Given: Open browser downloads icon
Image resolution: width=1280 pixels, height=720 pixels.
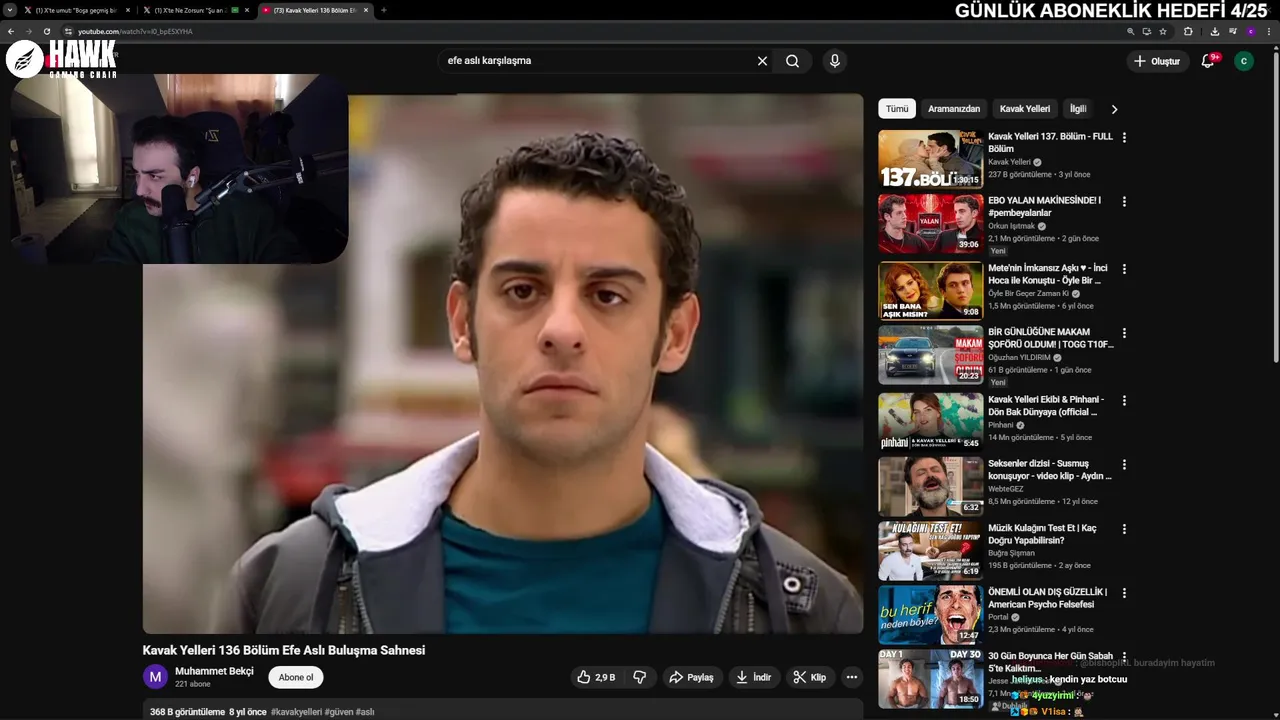Looking at the screenshot, I should click(1215, 31).
